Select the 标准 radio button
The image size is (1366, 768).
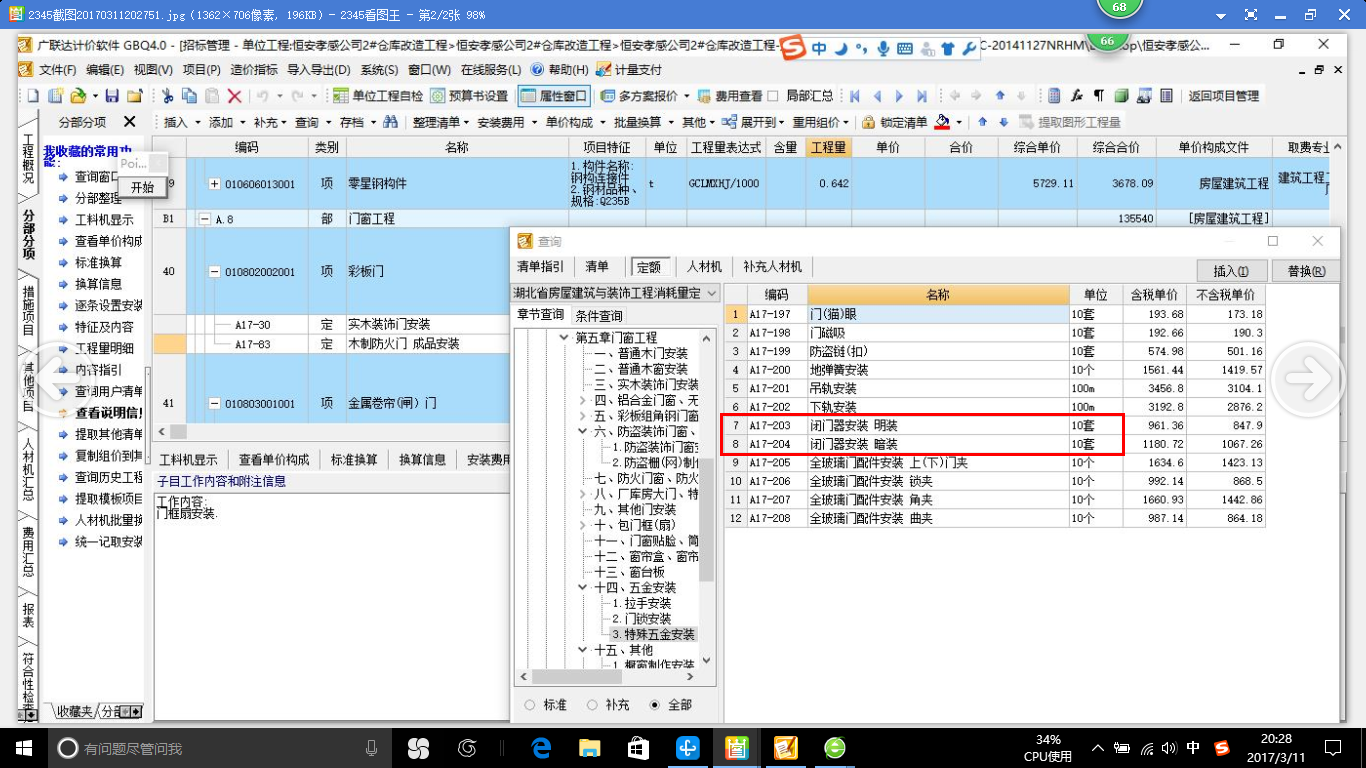tap(530, 705)
